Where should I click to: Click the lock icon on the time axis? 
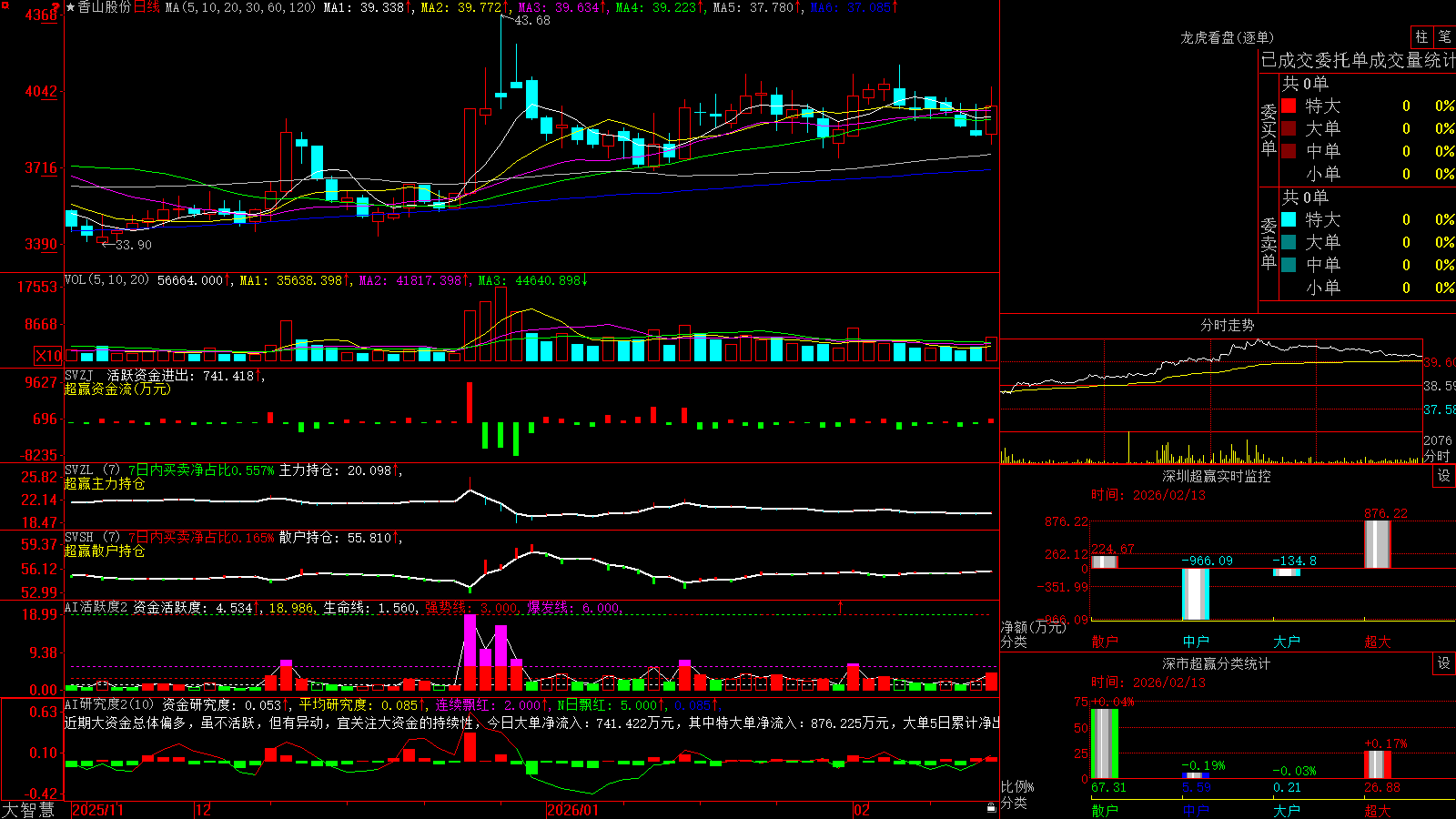click(x=991, y=807)
